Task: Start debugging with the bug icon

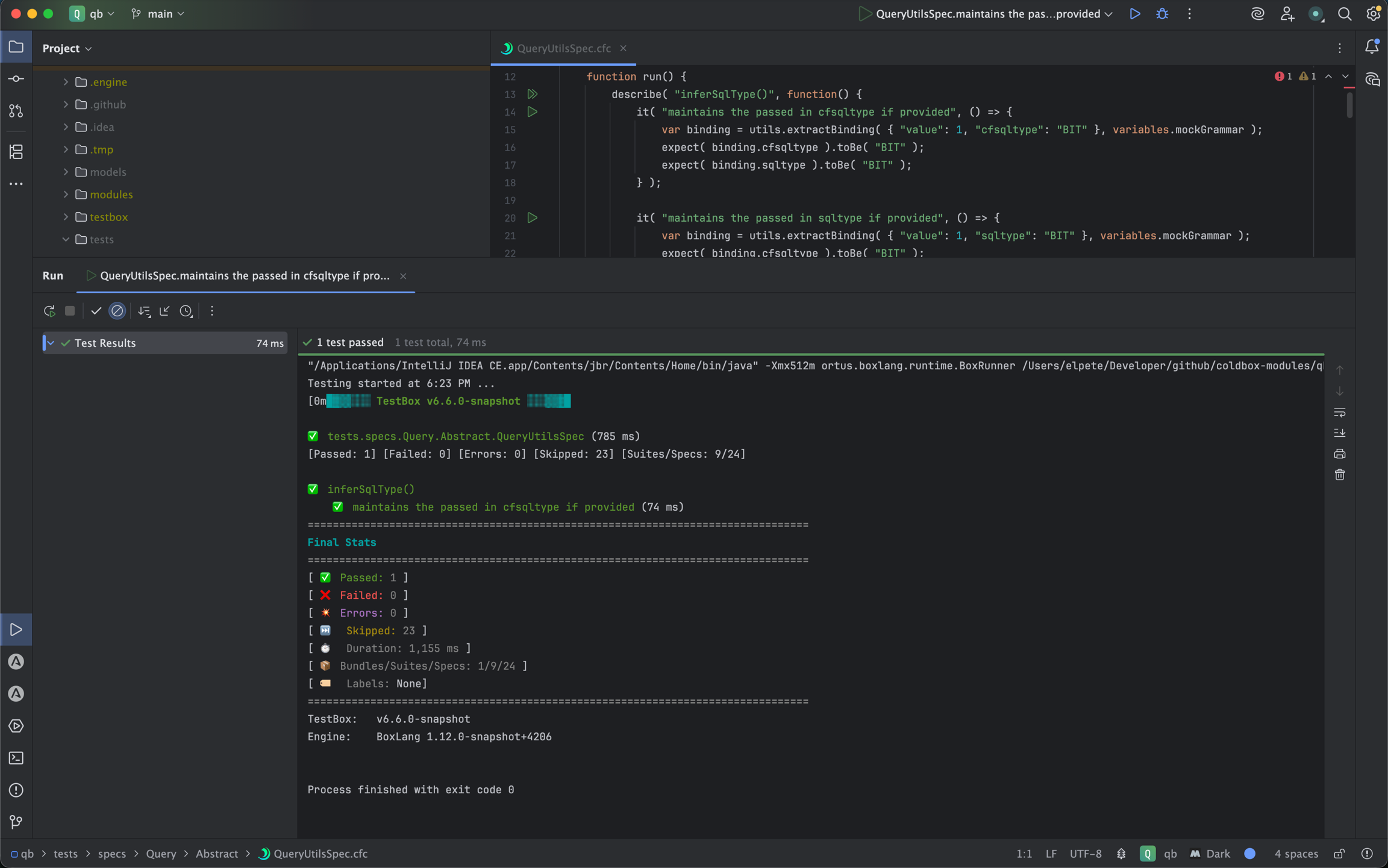Action: [x=1162, y=13]
